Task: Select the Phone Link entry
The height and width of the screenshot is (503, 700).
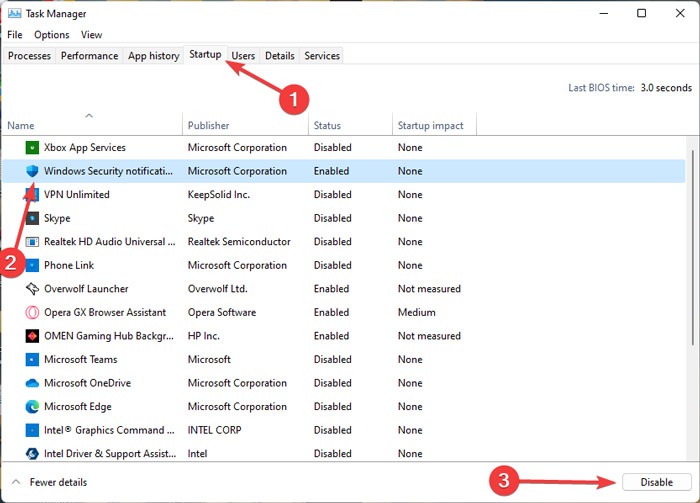Action: tap(69, 266)
